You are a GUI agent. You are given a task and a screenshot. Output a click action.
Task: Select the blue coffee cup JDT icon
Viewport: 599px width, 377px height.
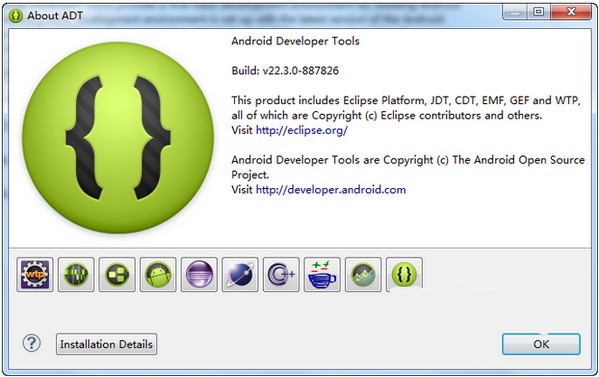pyautogui.click(x=322, y=275)
